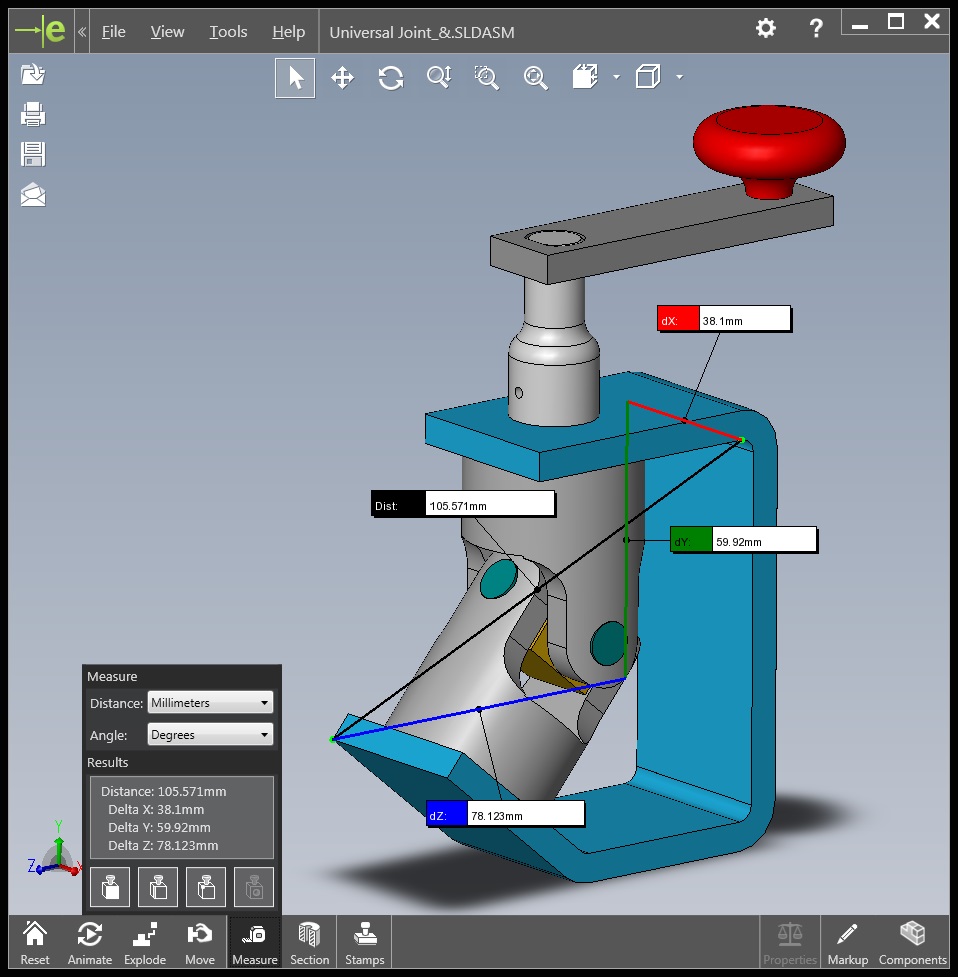Send the file using the envelope icon

tap(33, 195)
